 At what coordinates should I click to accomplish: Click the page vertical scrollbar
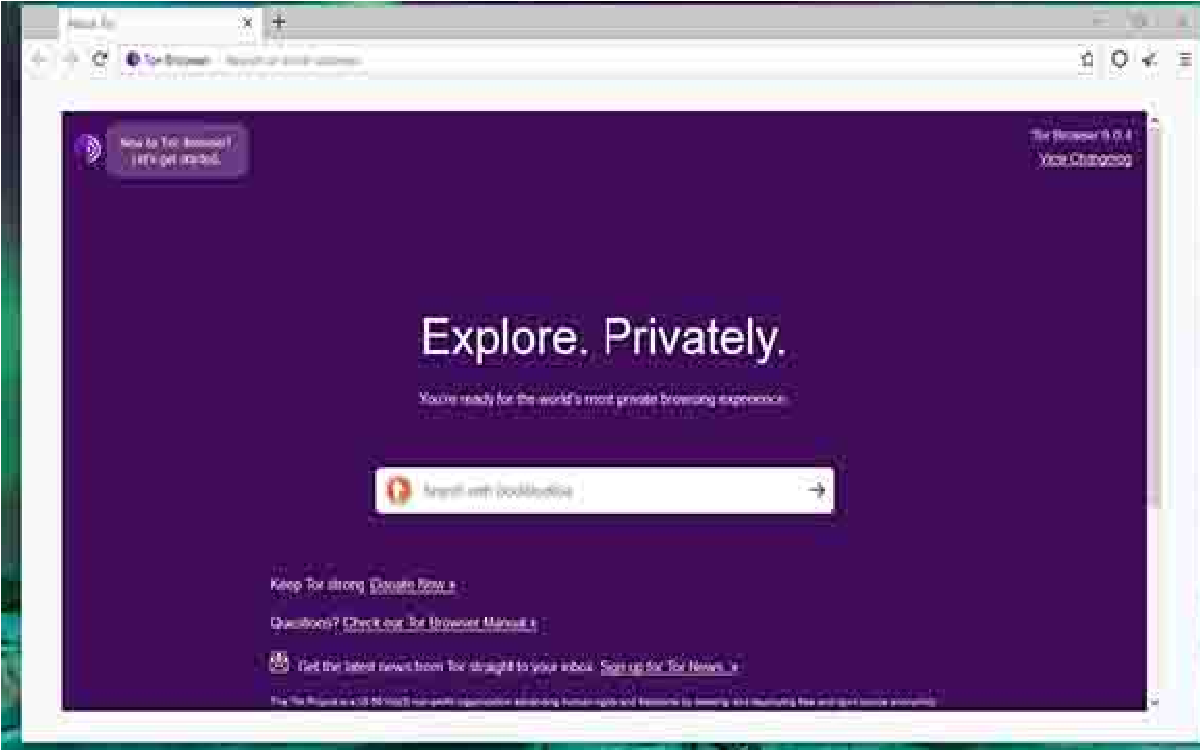[1155, 411]
